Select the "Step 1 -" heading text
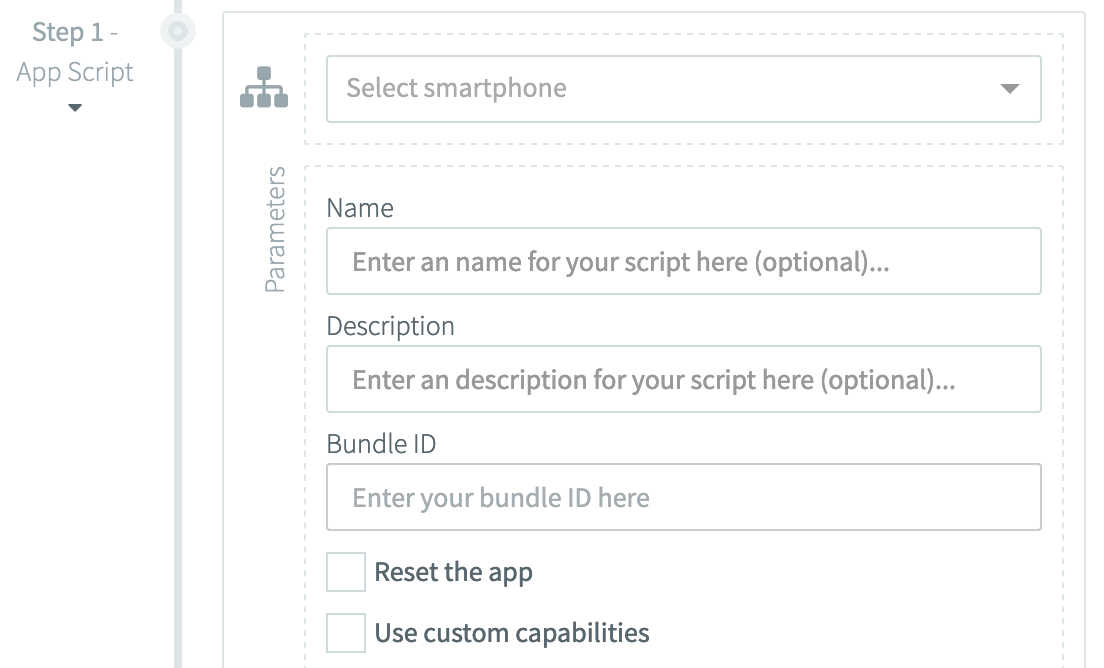The image size is (1104, 668). (75, 32)
